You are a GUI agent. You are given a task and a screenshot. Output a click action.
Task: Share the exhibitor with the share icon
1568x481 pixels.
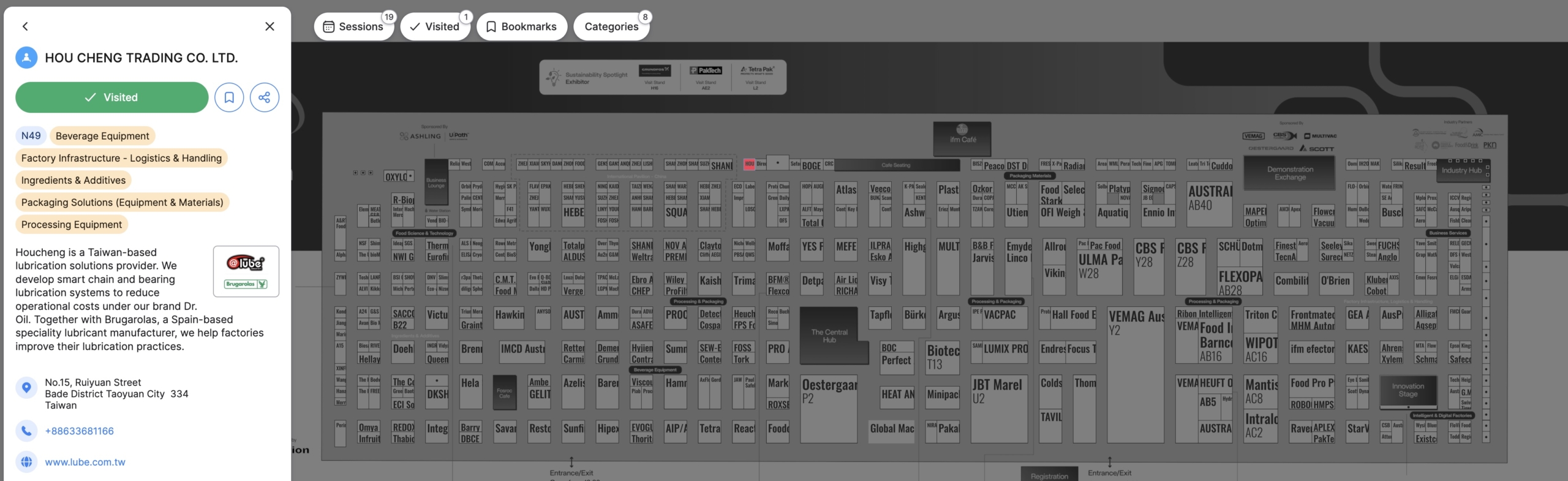click(x=265, y=97)
